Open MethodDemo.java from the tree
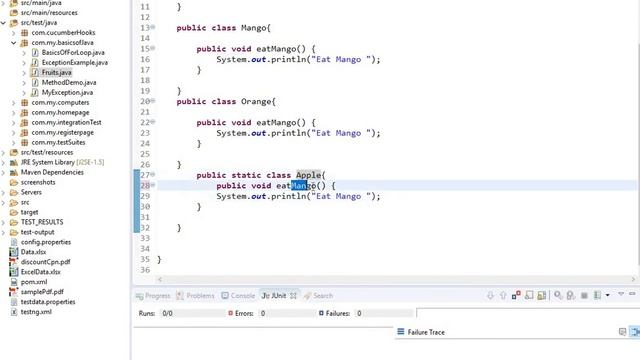This screenshot has width=640, height=360. tap(69, 82)
